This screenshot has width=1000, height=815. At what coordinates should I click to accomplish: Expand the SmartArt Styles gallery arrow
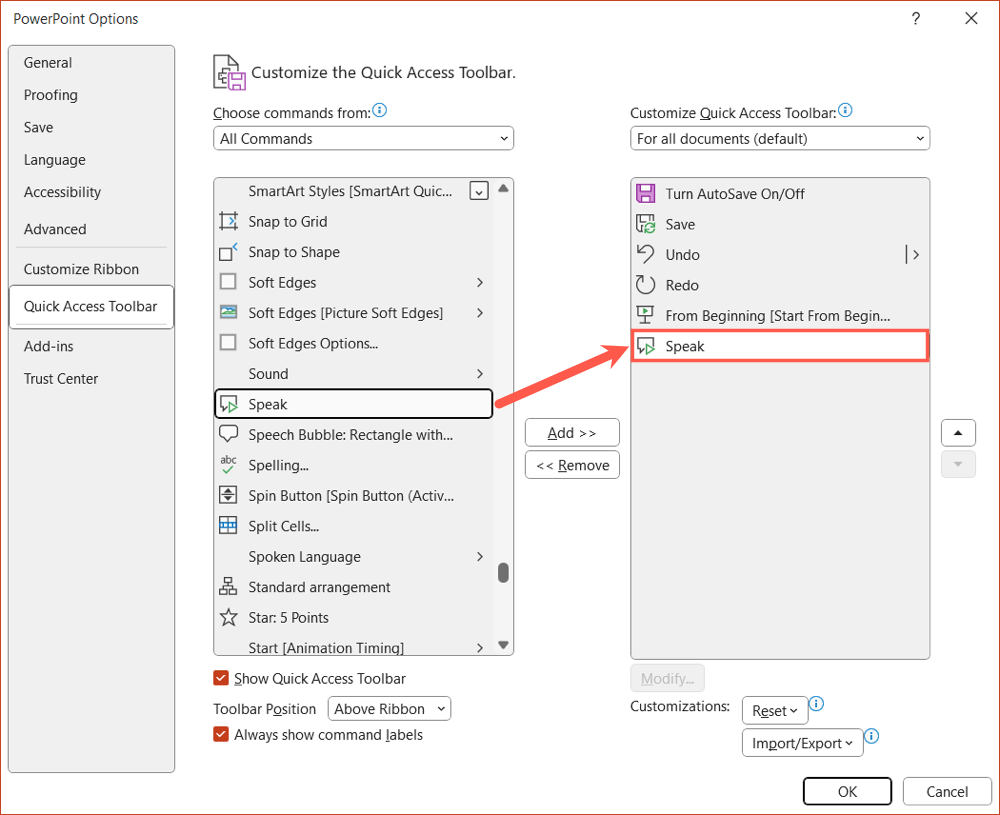point(479,191)
